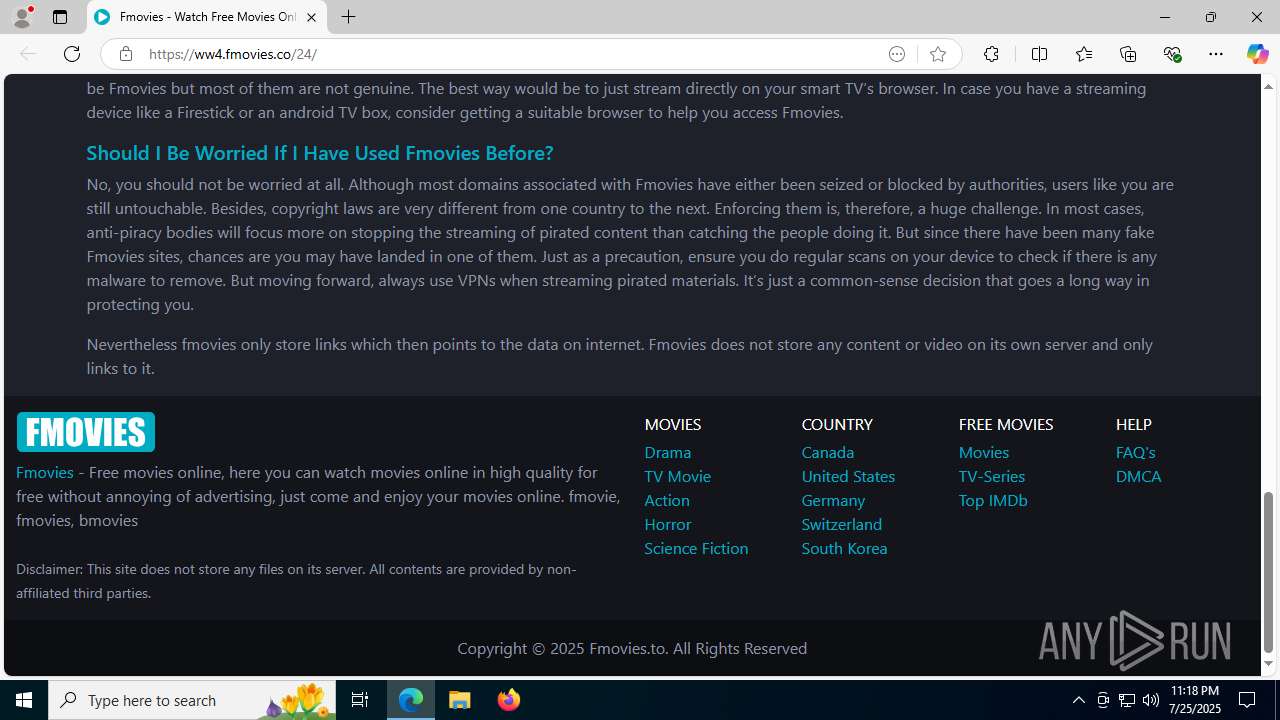This screenshot has height=720, width=1280.
Task: Open the FAQ's help link
Action: 1135,452
